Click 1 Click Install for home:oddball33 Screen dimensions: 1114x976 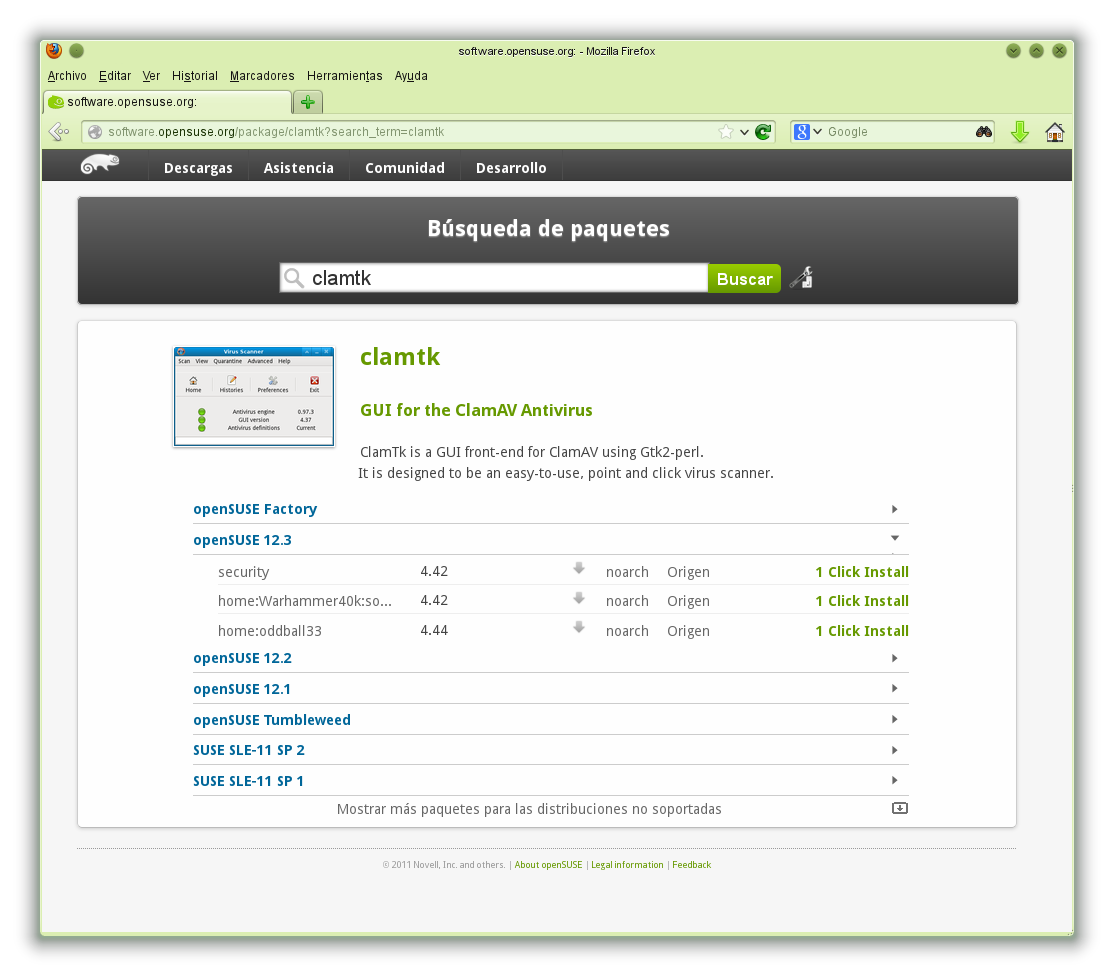point(862,631)
